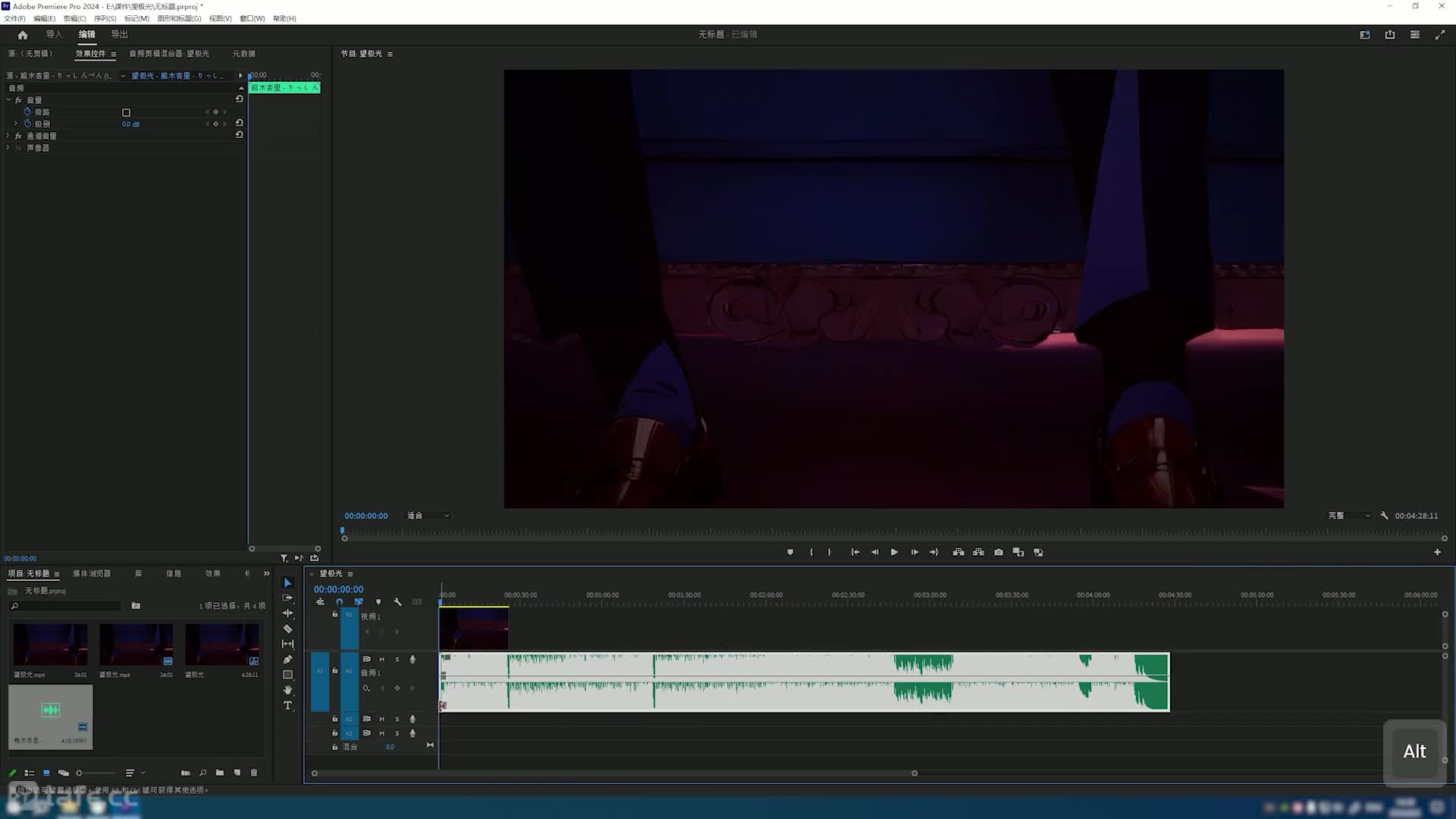The width and height of the screenshot is (1456, 819).
Task: Expand the 通道音量 effect
Action: pyautogui.click(x=9, y=136)
